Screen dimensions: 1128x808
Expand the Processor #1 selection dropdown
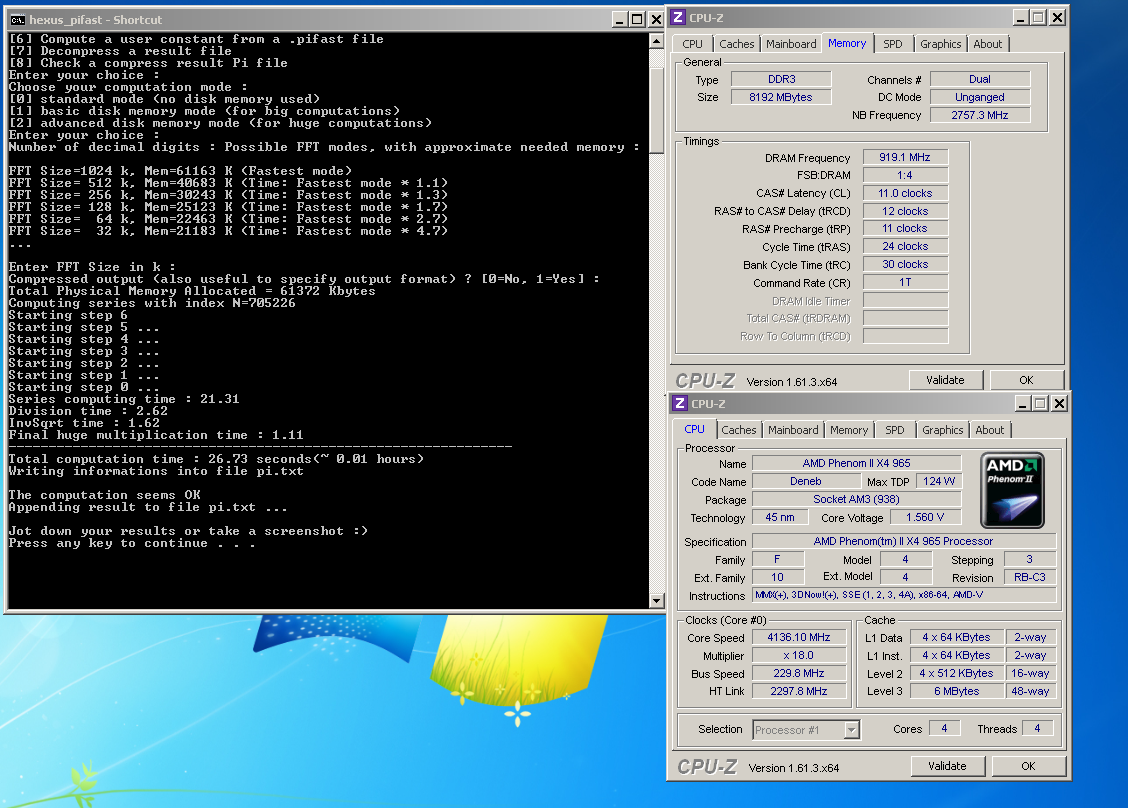[852, 730]
